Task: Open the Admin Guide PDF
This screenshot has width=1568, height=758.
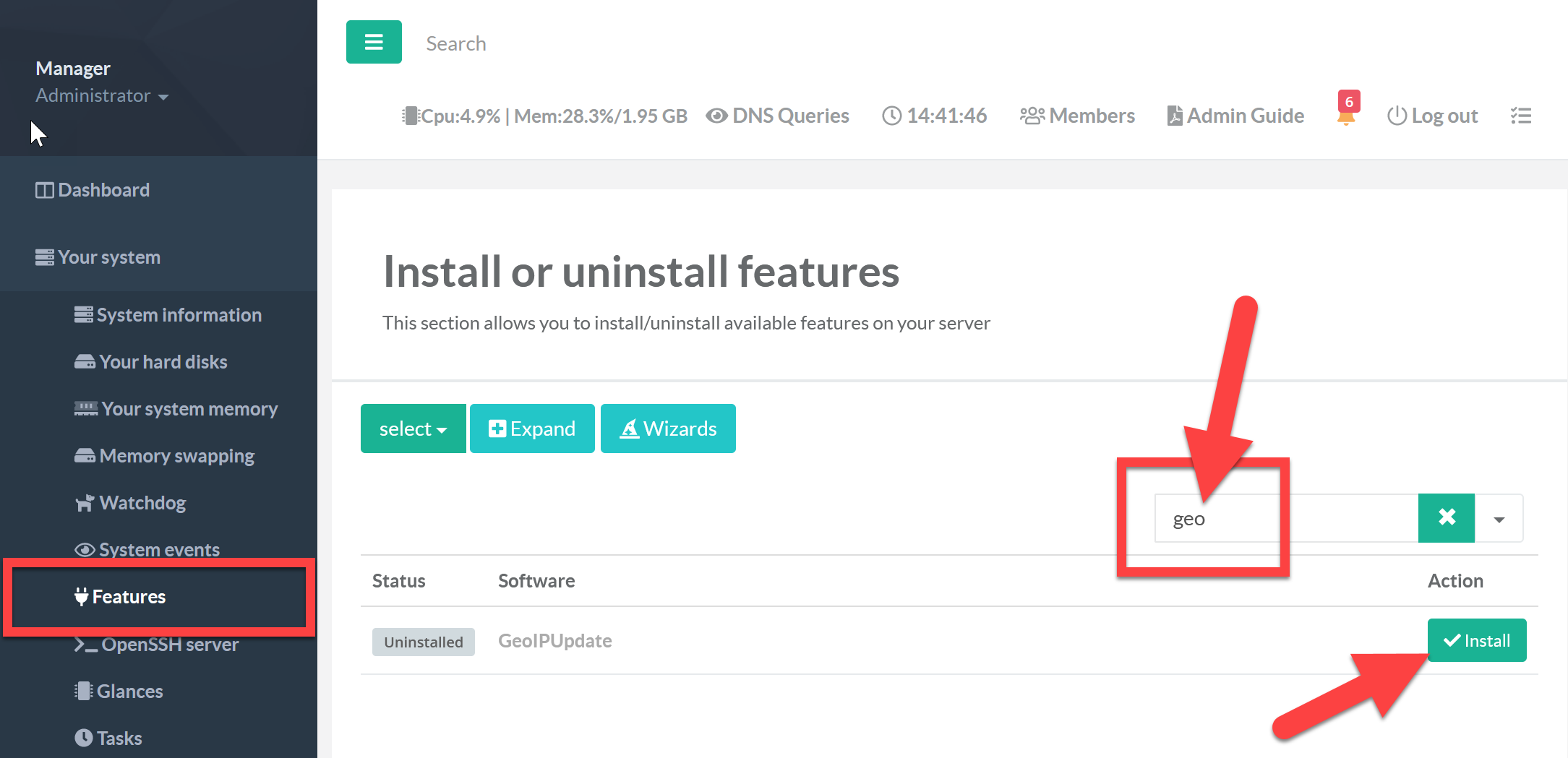Action: click(x=1235, y=116)
